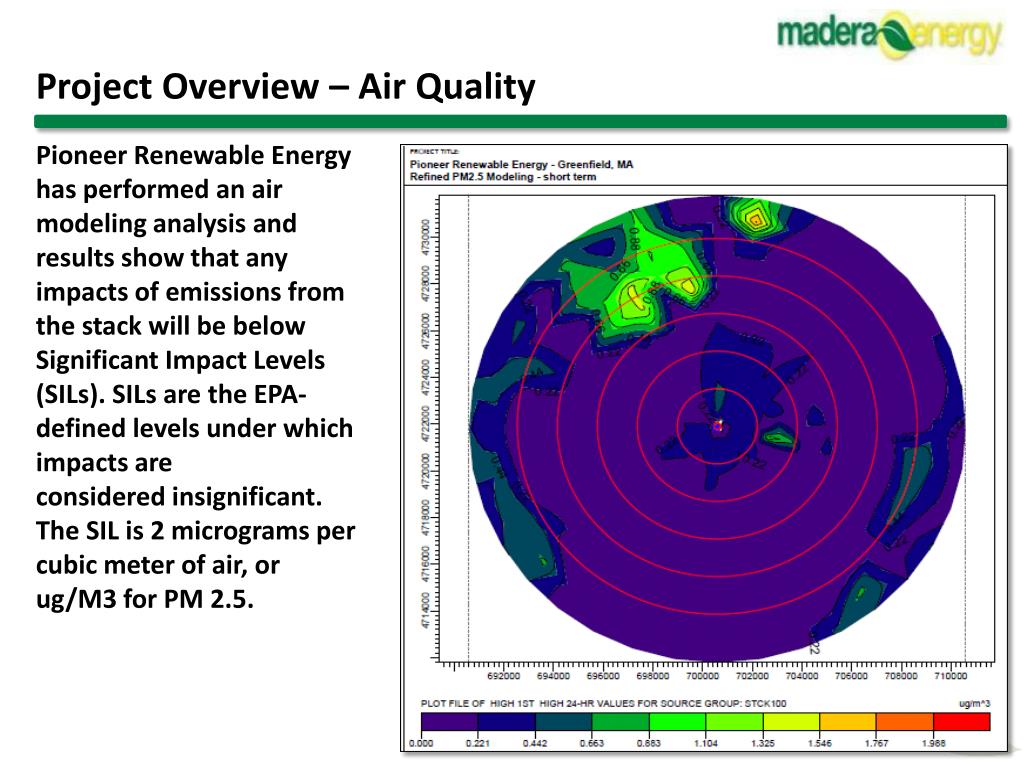The height and width of the screenshot is (768, 1024).
Task: Click y-axis label 4730000
Action: 426,236
